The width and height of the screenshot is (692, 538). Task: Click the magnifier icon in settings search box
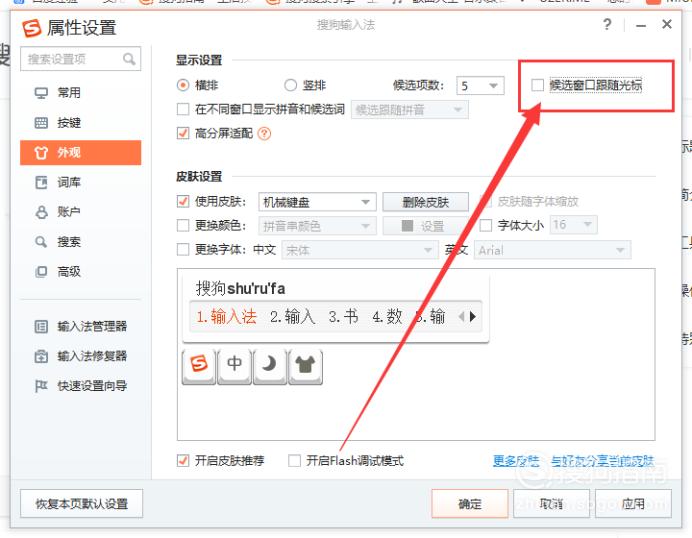tap(129, 59)
